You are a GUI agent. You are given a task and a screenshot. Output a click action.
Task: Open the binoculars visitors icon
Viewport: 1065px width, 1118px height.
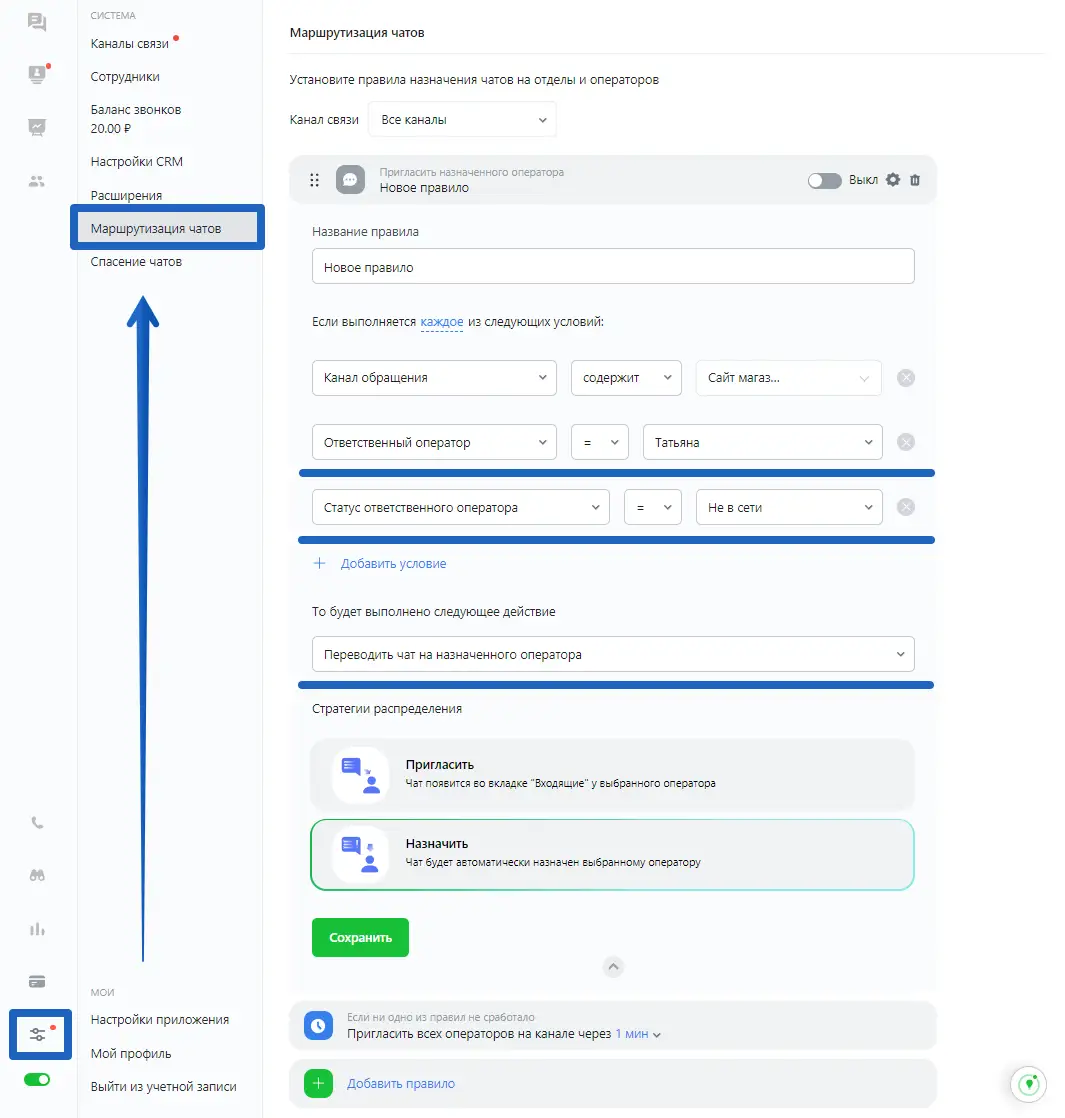(x=37, y=875)
